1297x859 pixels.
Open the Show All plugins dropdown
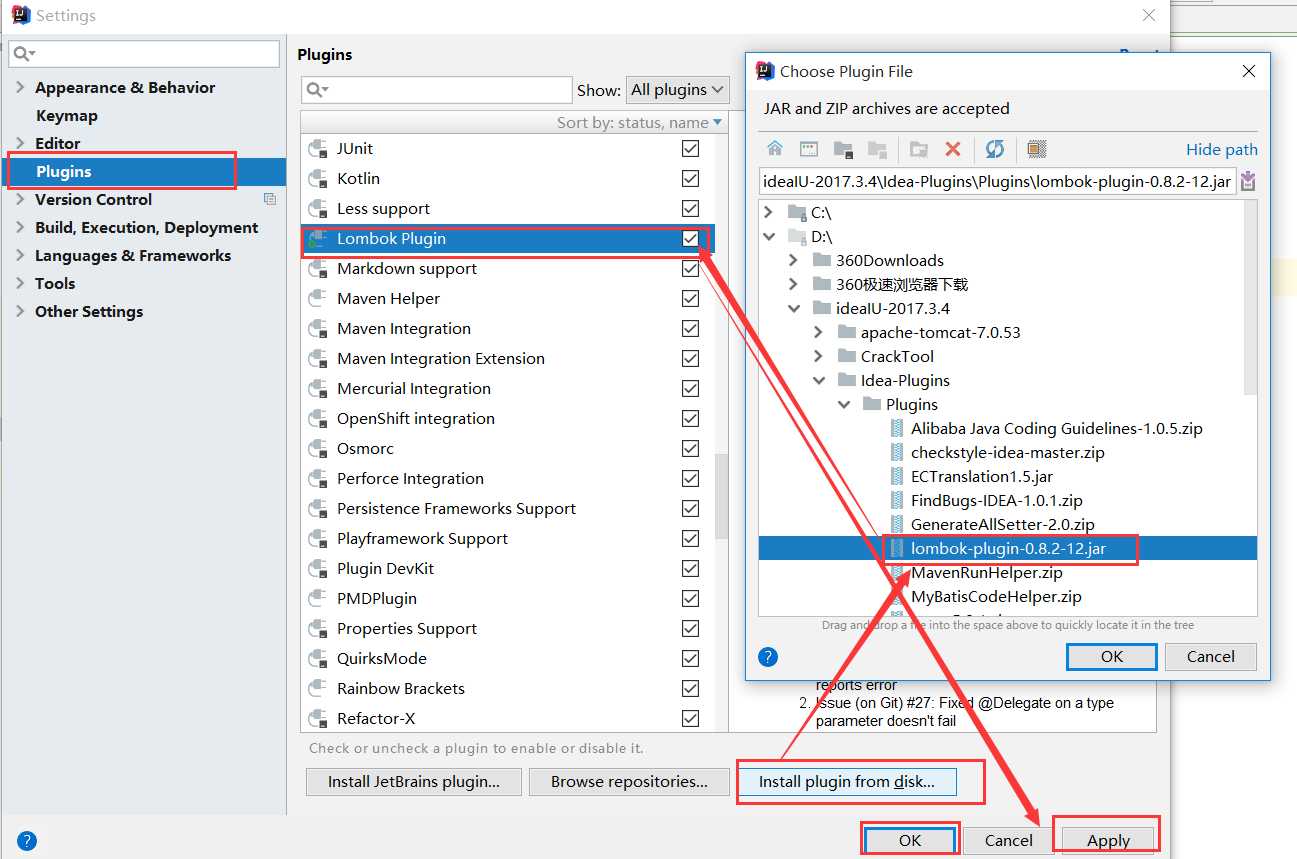point(677,90)
